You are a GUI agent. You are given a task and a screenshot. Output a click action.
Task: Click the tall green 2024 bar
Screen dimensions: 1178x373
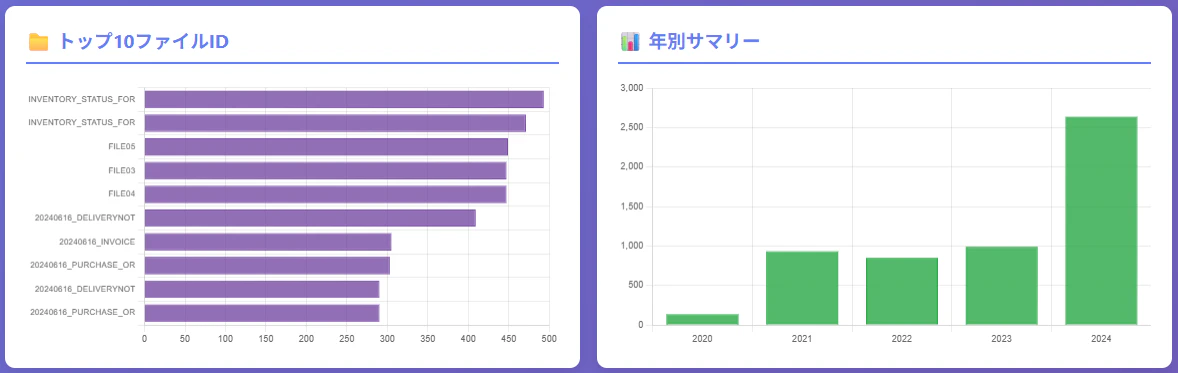[x=1101, y=221]
